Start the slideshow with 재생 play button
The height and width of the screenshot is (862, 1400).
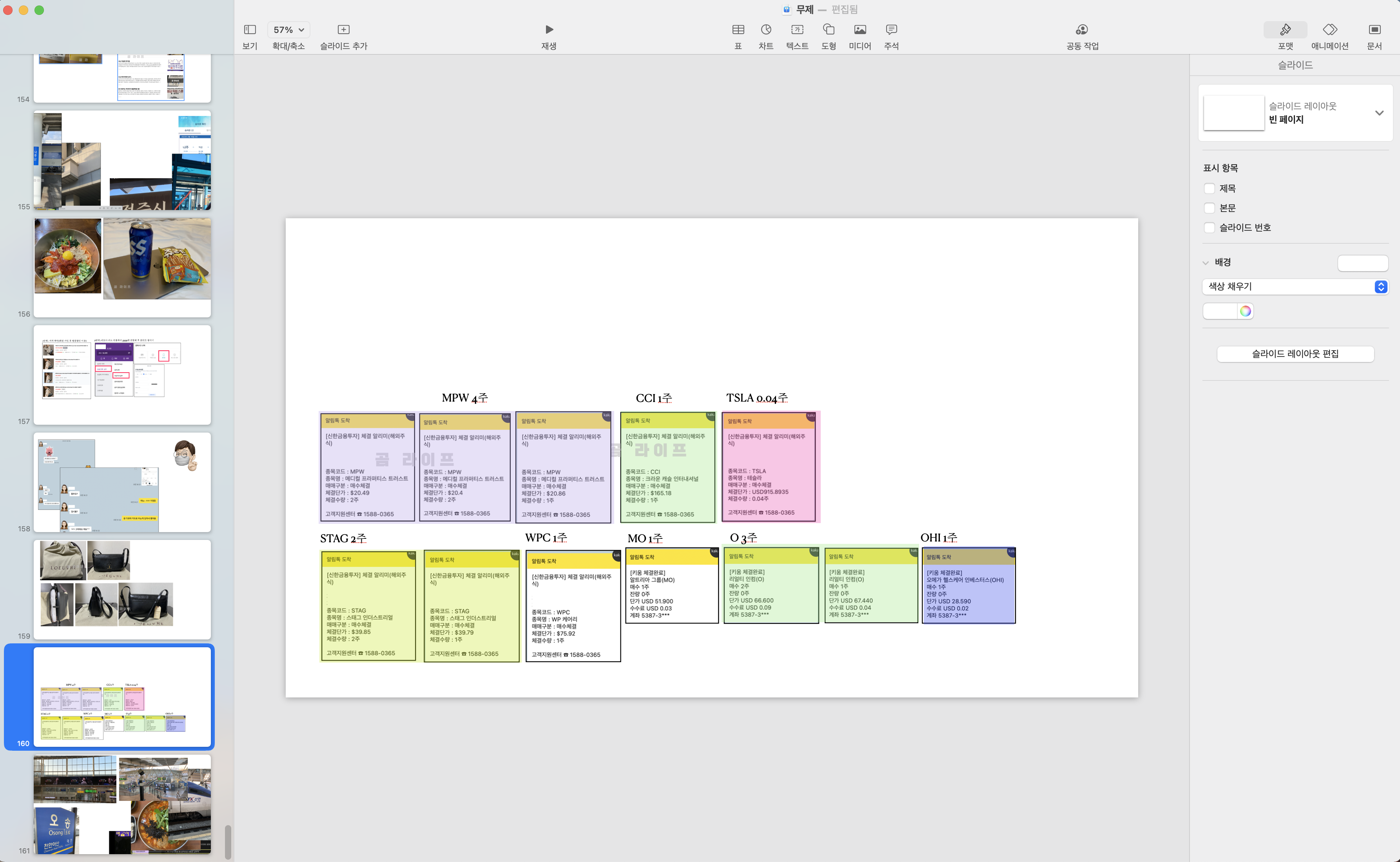point(549,30)
